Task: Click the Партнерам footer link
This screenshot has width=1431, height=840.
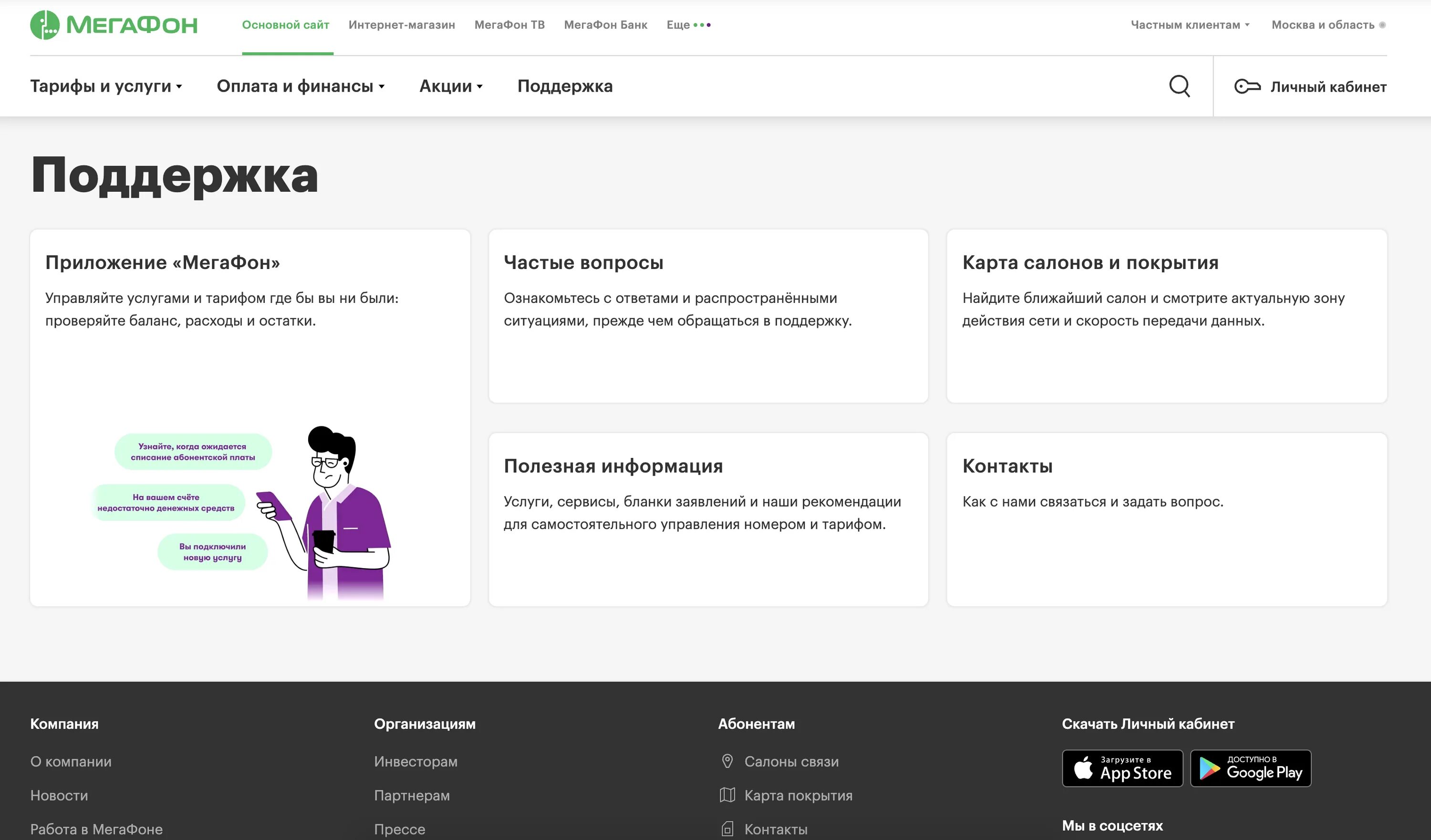Action: point(412,795)
